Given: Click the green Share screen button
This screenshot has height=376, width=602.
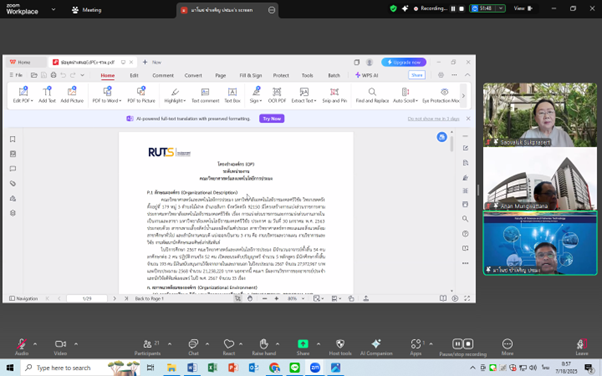Looking at the screenshot, I should pos(303,347).
